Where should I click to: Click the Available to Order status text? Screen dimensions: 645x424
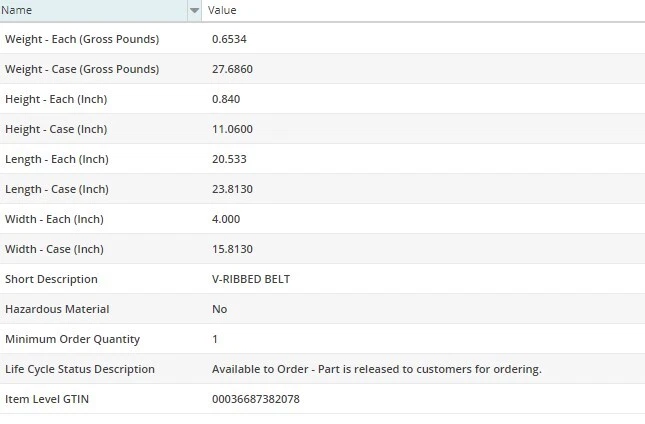point(376,369)
